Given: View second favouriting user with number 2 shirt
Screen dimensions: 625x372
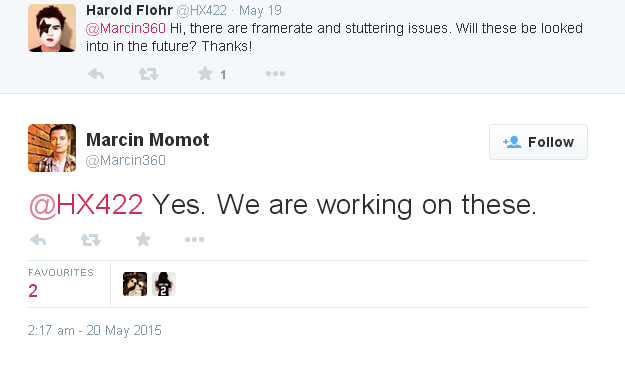Looking at the screenshot, I should pyautogui.click(x=164, y=284).
